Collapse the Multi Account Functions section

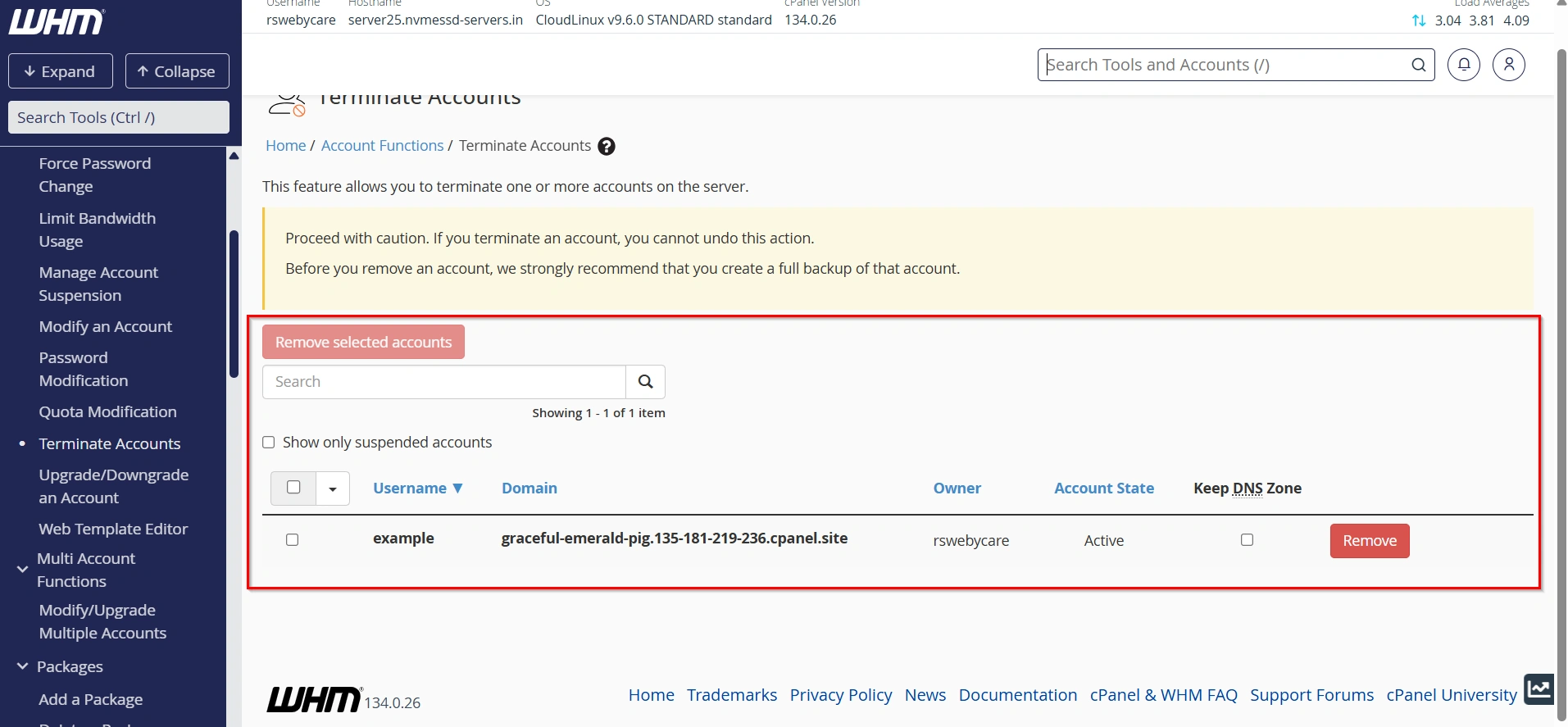(x=22, y=569)
